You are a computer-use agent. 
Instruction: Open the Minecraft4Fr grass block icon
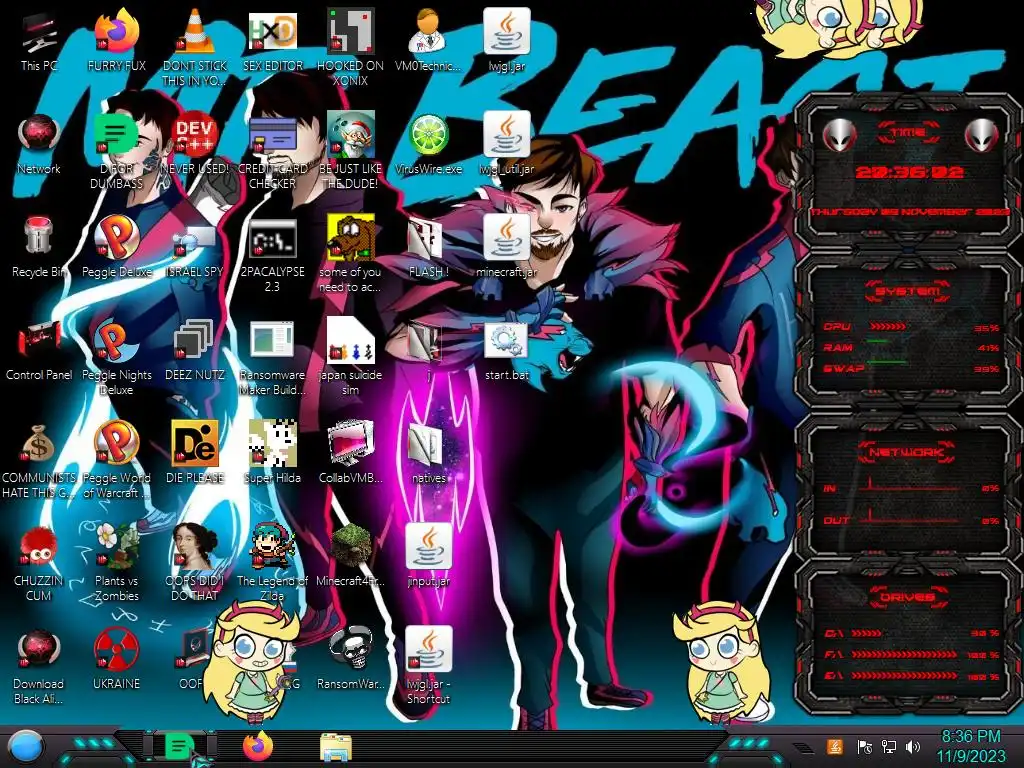click(351, 546)
